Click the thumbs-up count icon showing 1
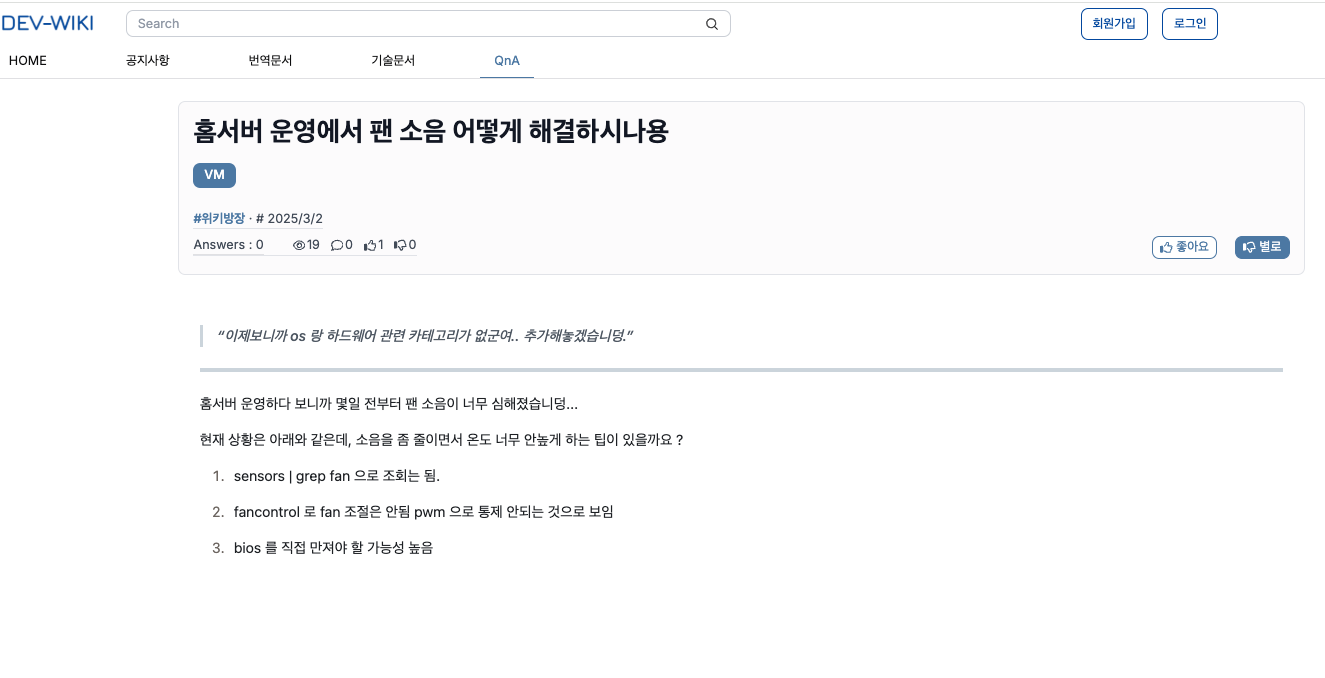Image resolution: width=1325 pixels, height=678 pixels. [x=370, y=245]
